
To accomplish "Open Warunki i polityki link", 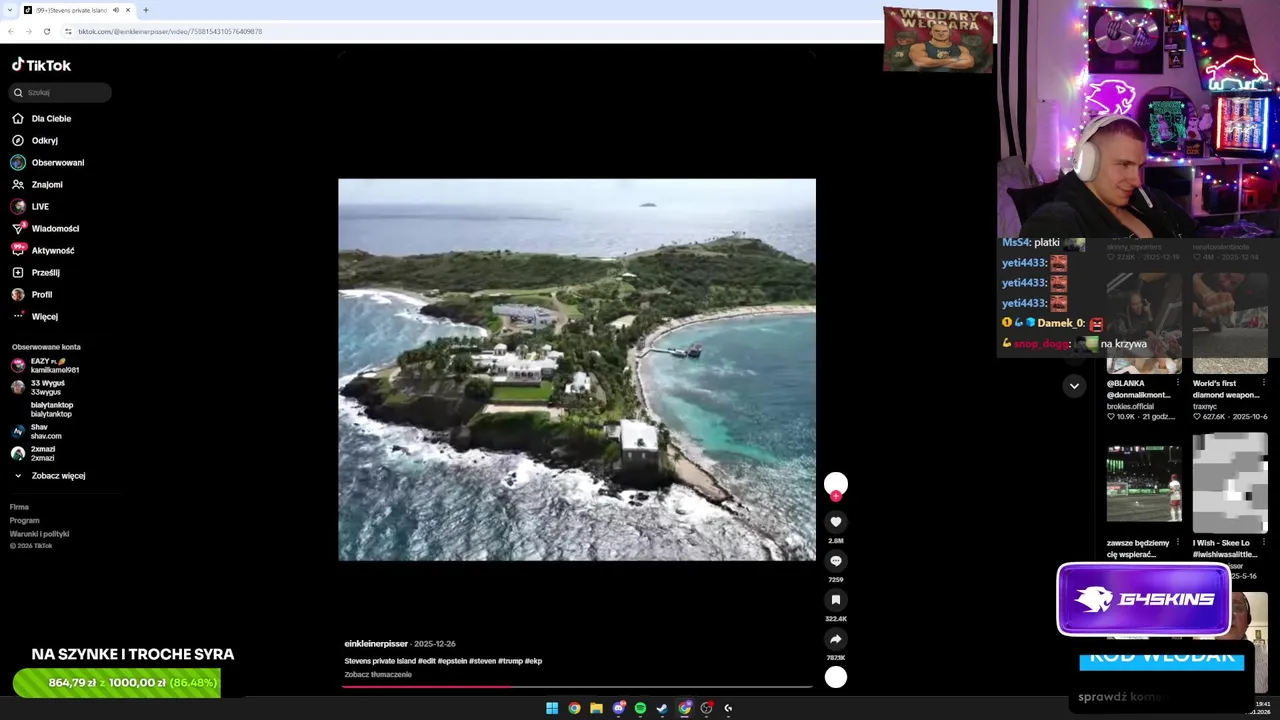I will (39, 534).
